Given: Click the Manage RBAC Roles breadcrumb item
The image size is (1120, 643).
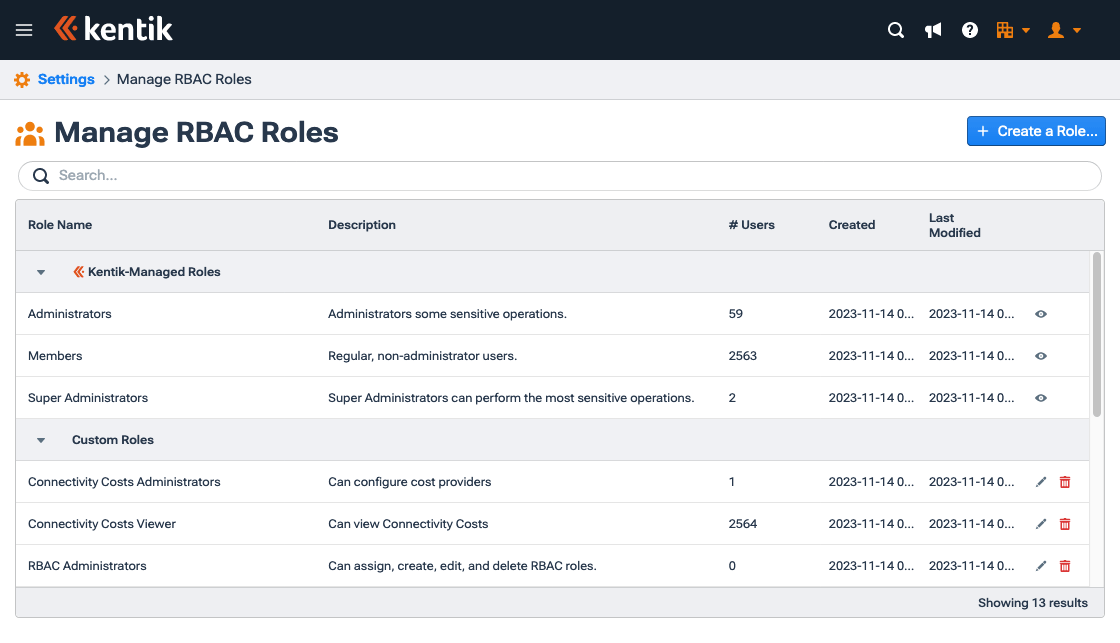Looking at the screenshot, I should click(x=183, y=79).
